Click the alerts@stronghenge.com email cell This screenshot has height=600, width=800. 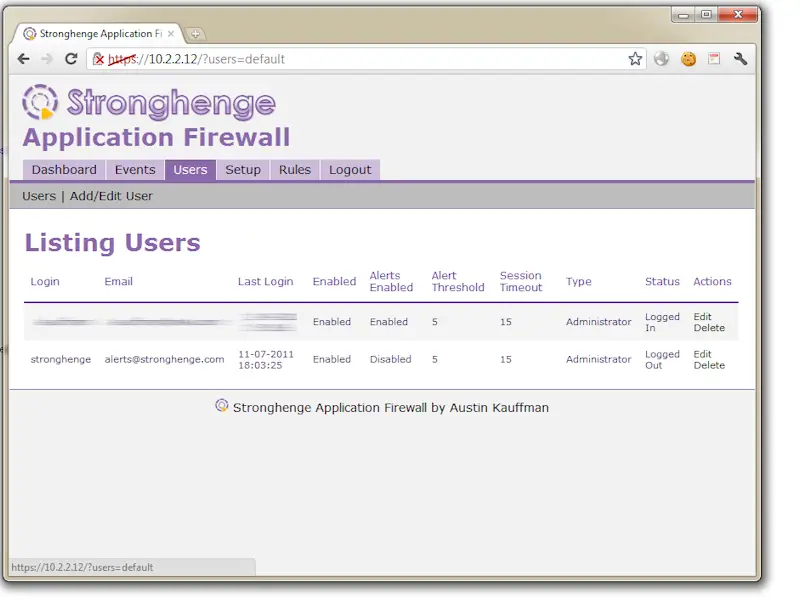coord(164,359)
